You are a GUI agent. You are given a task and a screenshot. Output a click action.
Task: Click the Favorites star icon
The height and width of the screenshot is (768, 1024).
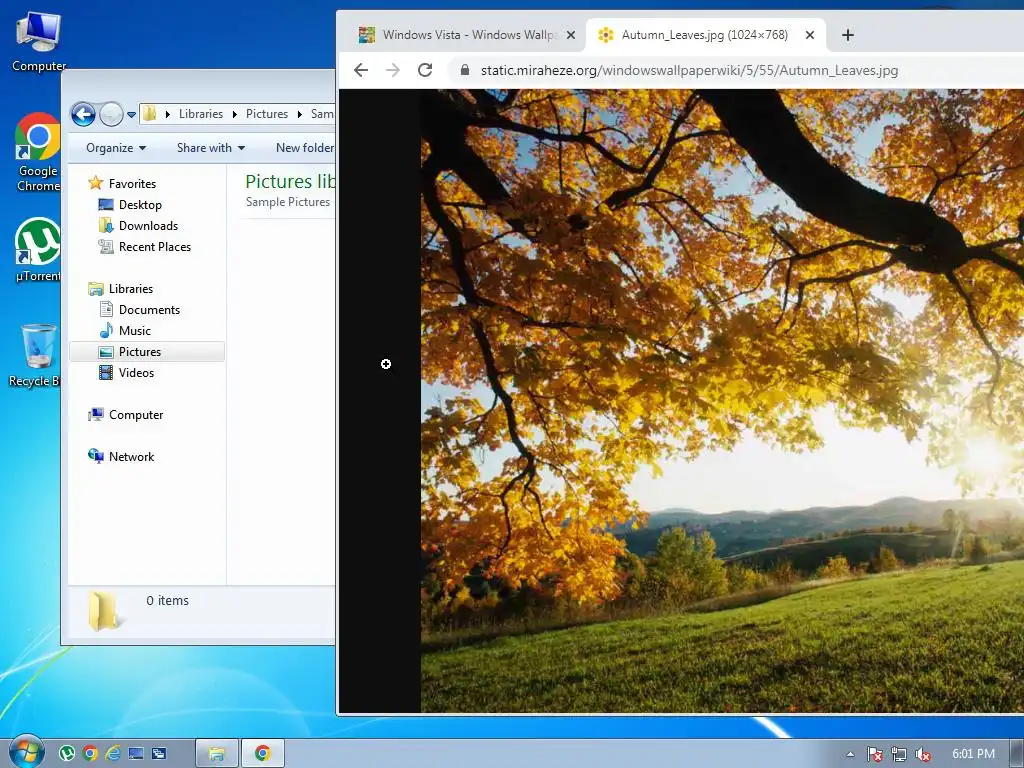96,183
